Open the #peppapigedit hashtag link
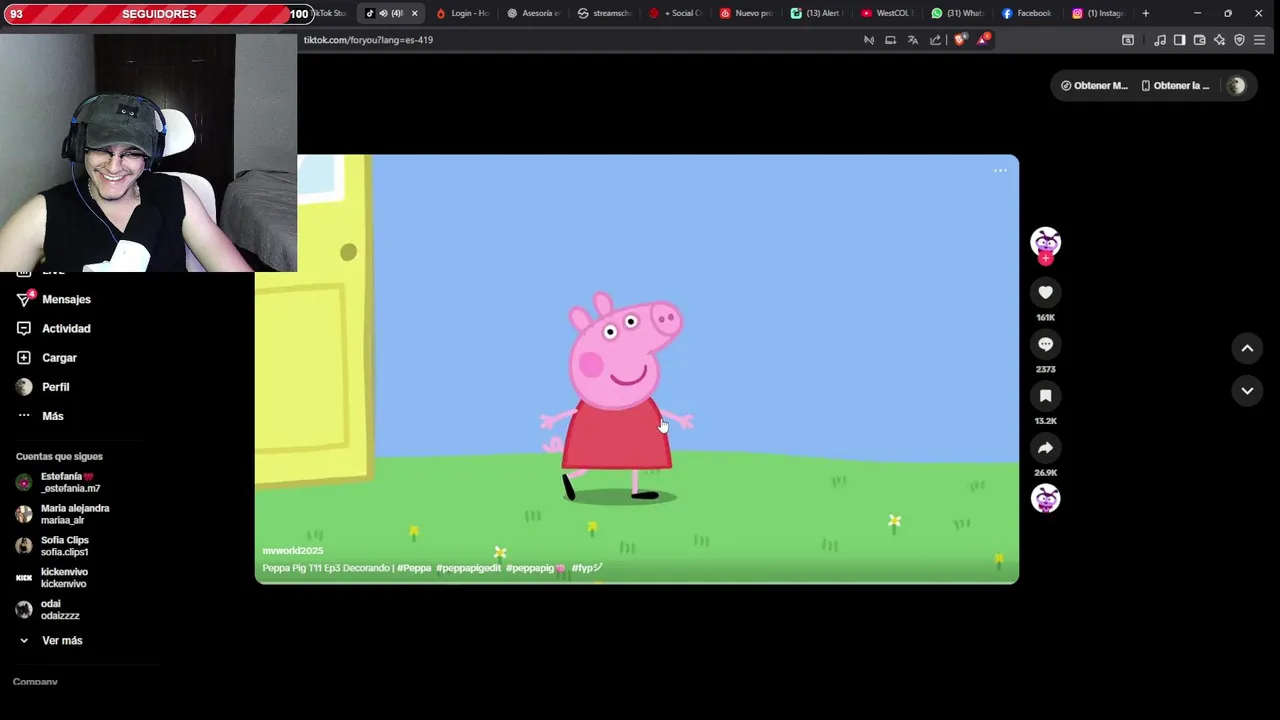 [x=468, y=568]
